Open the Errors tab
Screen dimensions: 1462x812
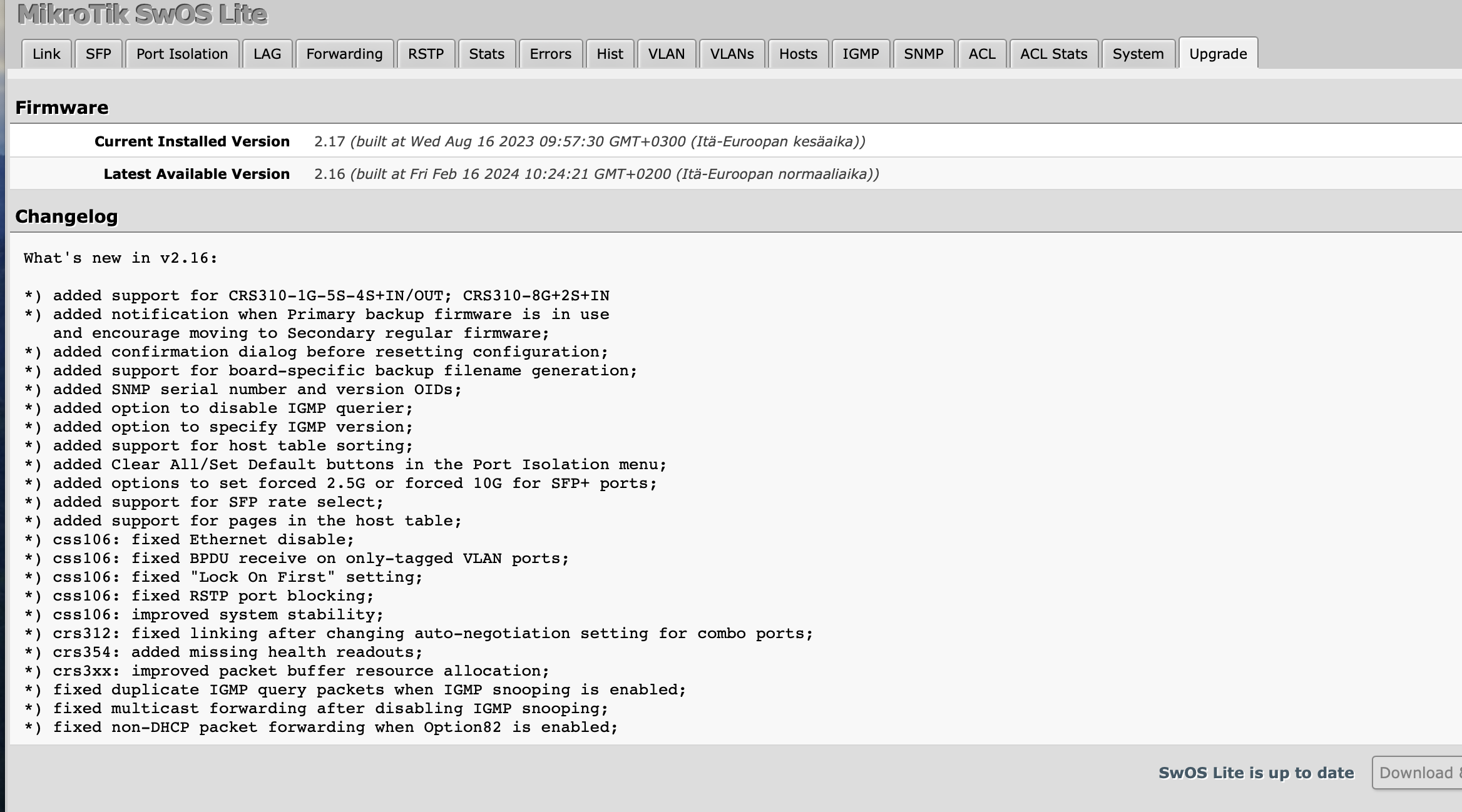click(550, 54)
